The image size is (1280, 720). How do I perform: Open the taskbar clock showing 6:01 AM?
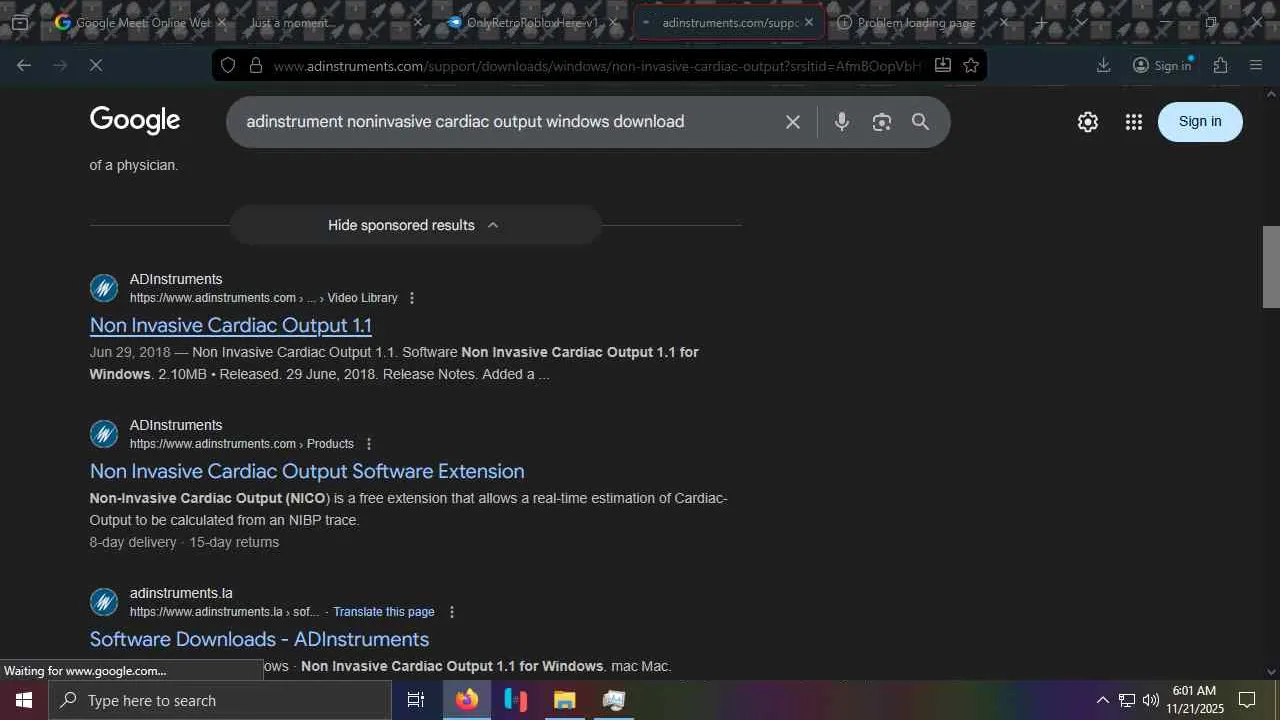pyautogui.click(x=1197, y=700)
